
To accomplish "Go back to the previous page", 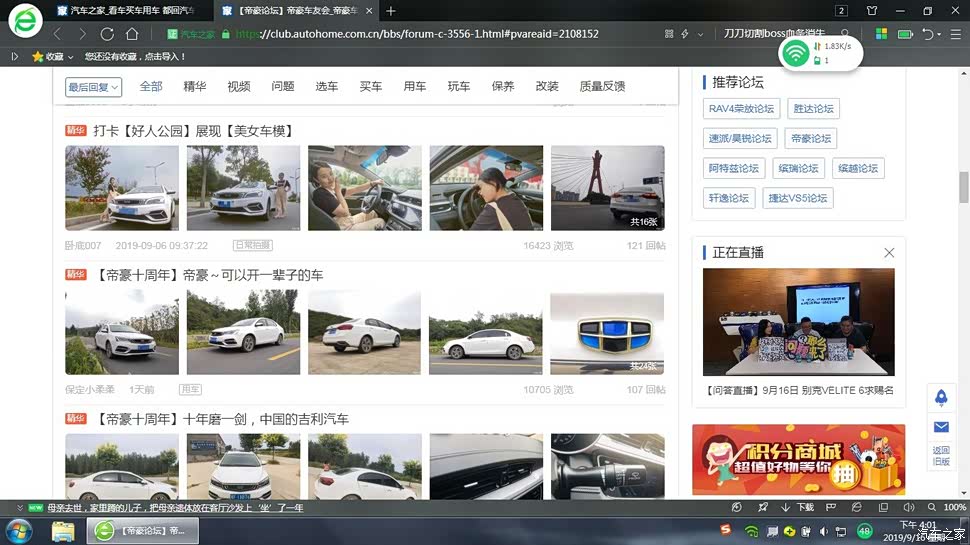I will pos(58,34).
